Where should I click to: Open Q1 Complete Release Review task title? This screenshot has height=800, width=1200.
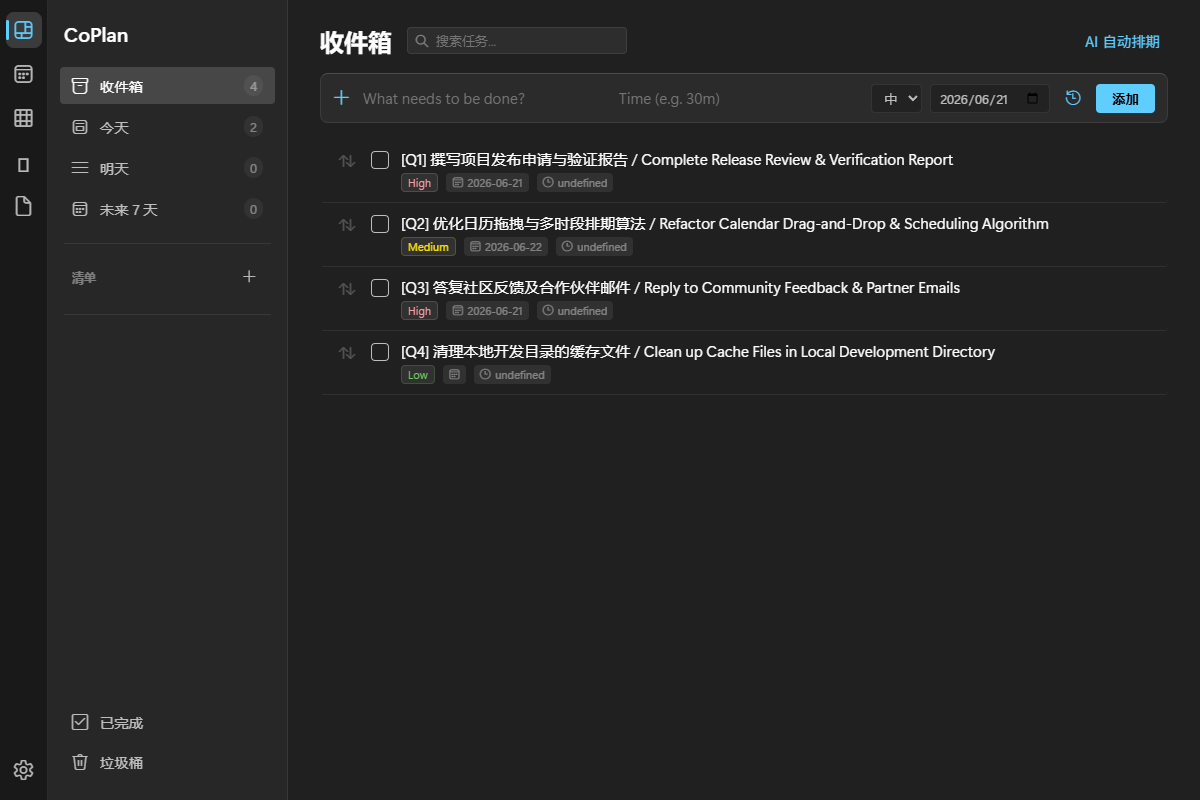[x=677, y=160]
